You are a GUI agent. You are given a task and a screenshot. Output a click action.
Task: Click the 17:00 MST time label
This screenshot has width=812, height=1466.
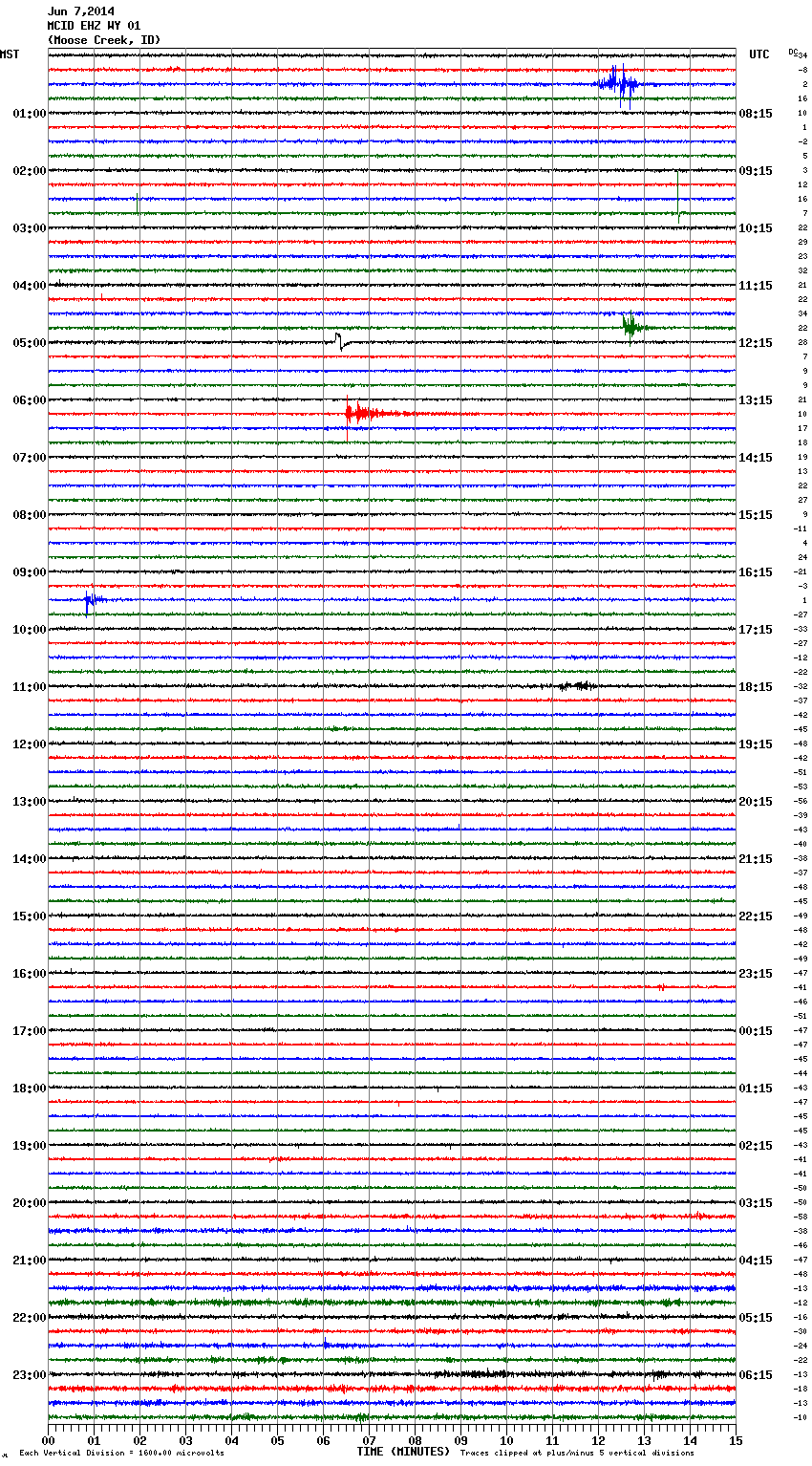[30, 1031]
